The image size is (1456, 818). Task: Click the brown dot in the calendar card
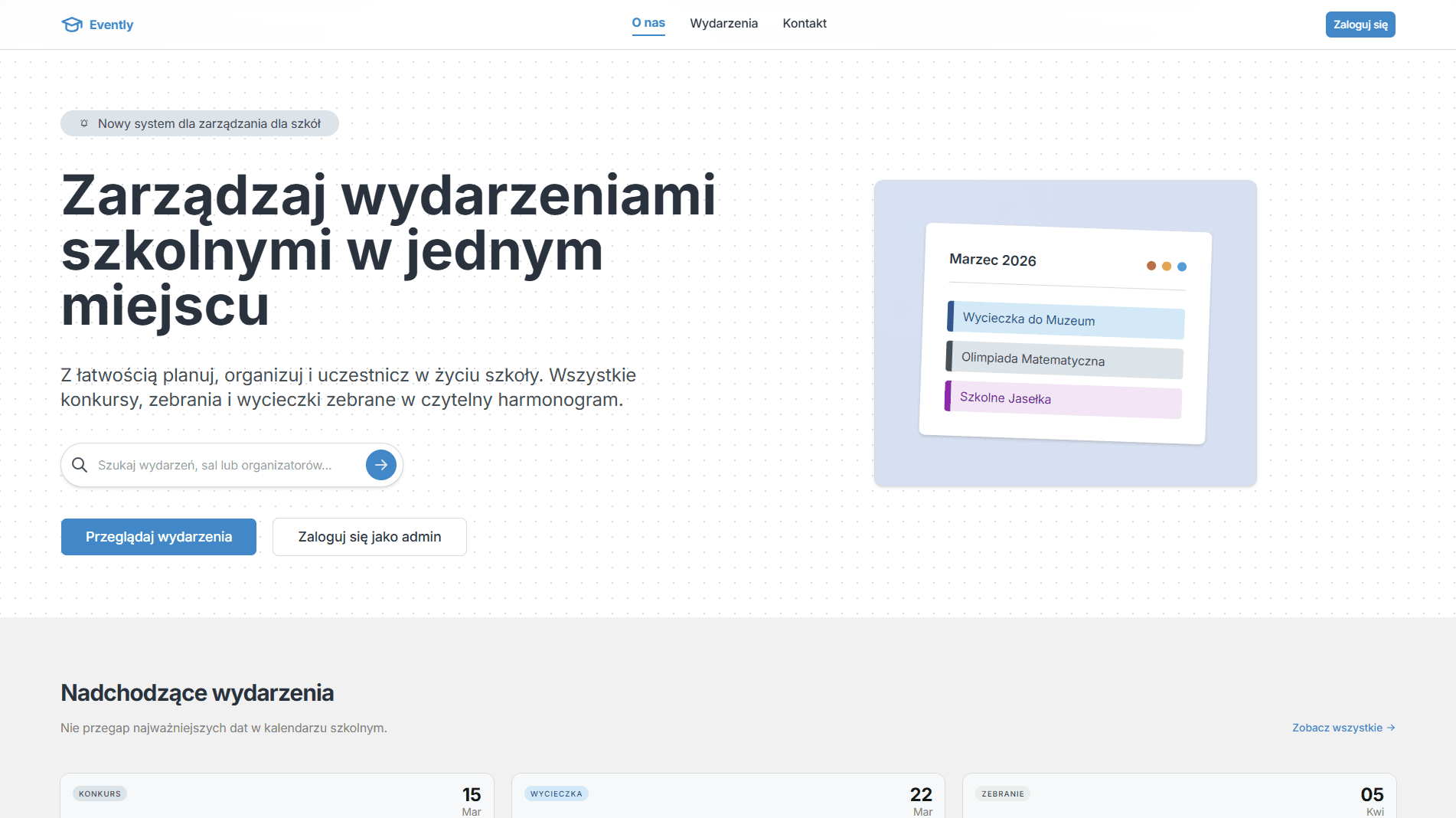coord(1151,266)
